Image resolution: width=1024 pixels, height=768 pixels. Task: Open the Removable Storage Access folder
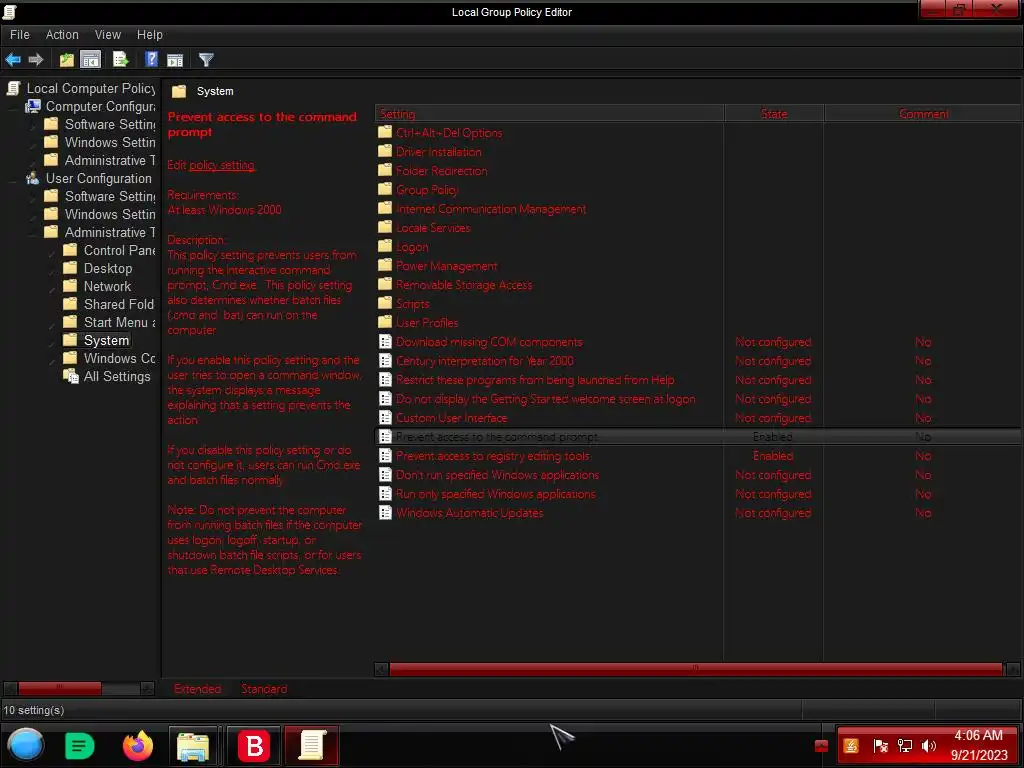pyautogui.click(x=464, y=285)
